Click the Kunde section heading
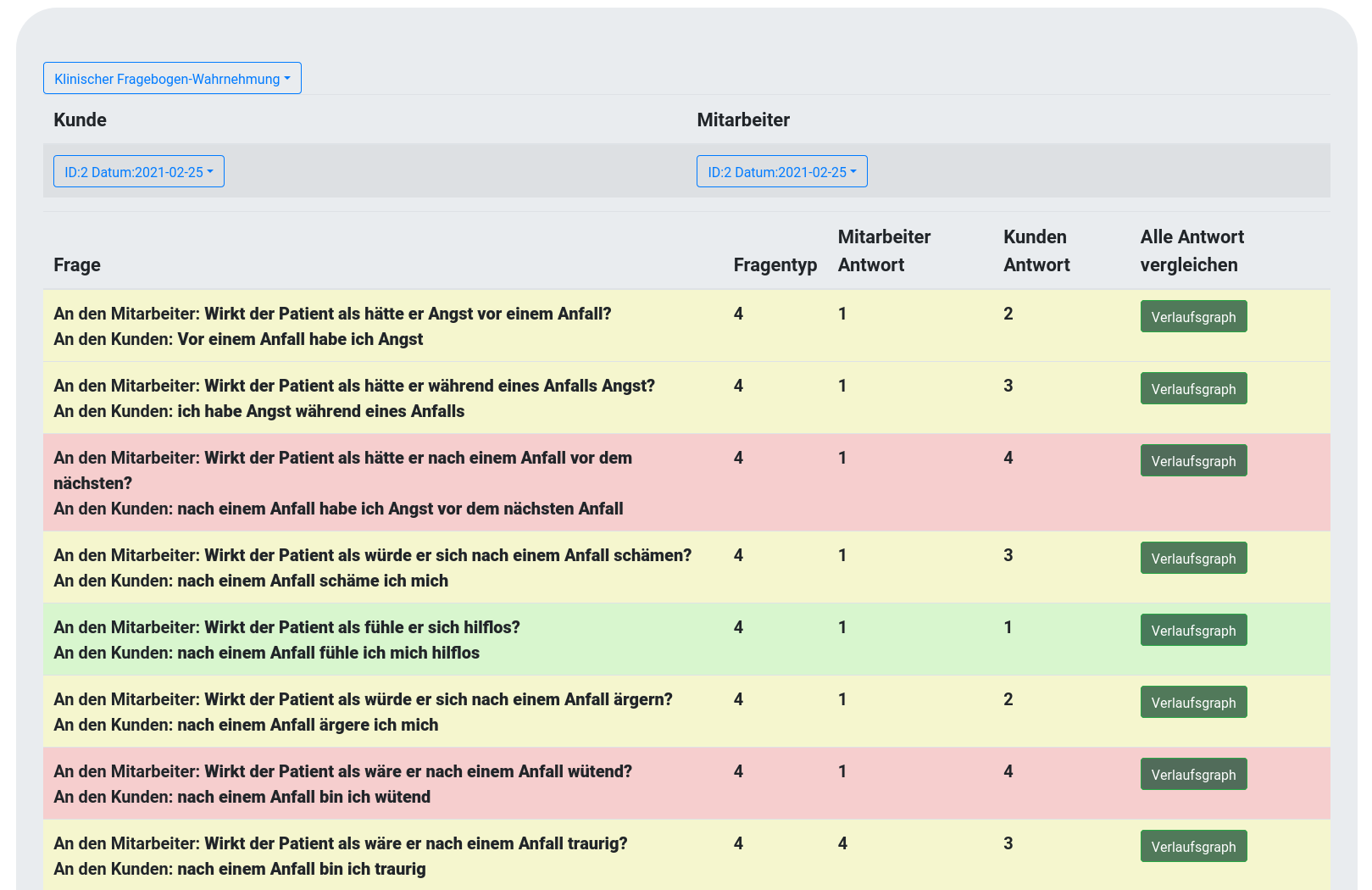Image resolution: width=1372 pixels, height=890 pixels. pos(81,120)
